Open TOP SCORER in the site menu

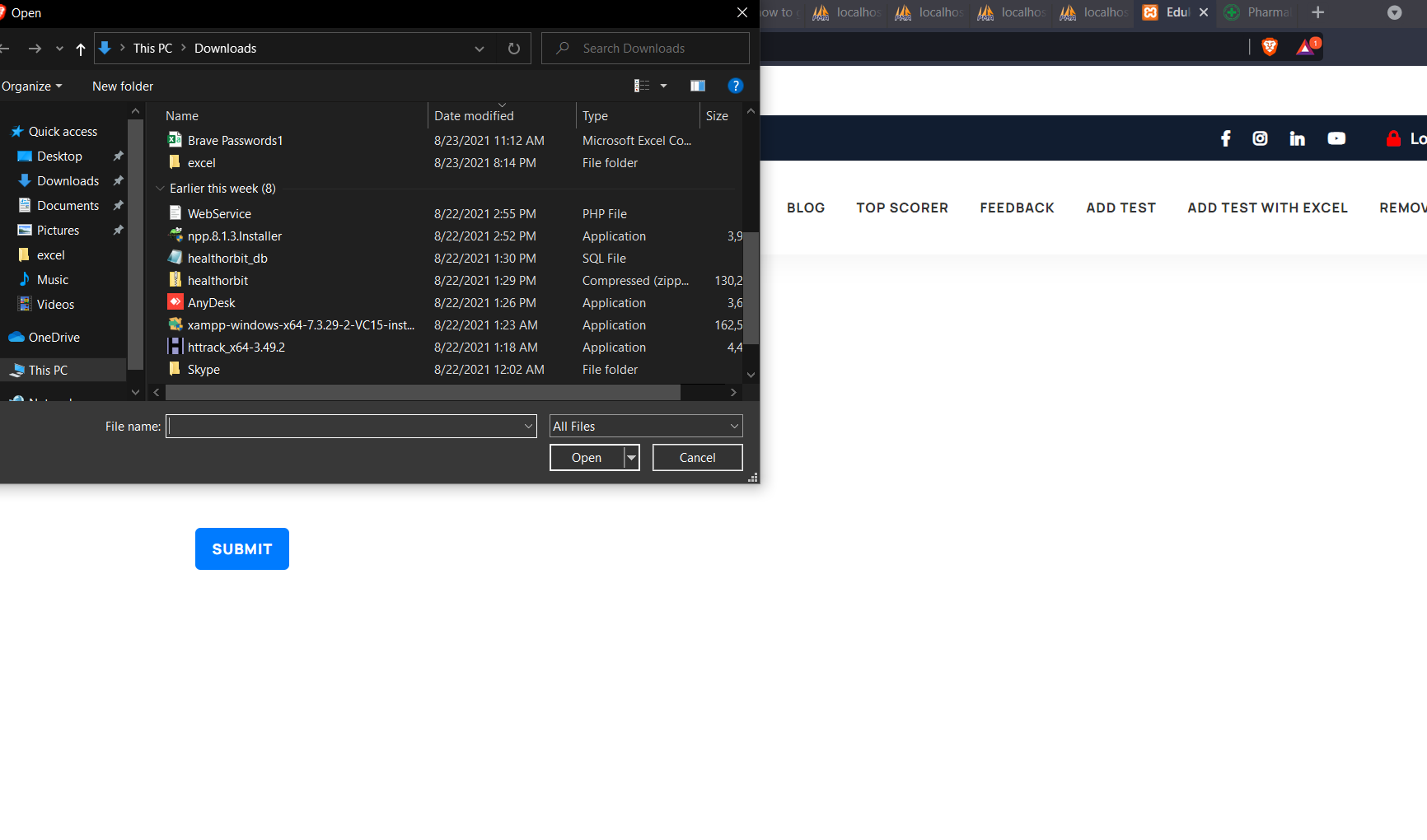[x=902, y=208]
